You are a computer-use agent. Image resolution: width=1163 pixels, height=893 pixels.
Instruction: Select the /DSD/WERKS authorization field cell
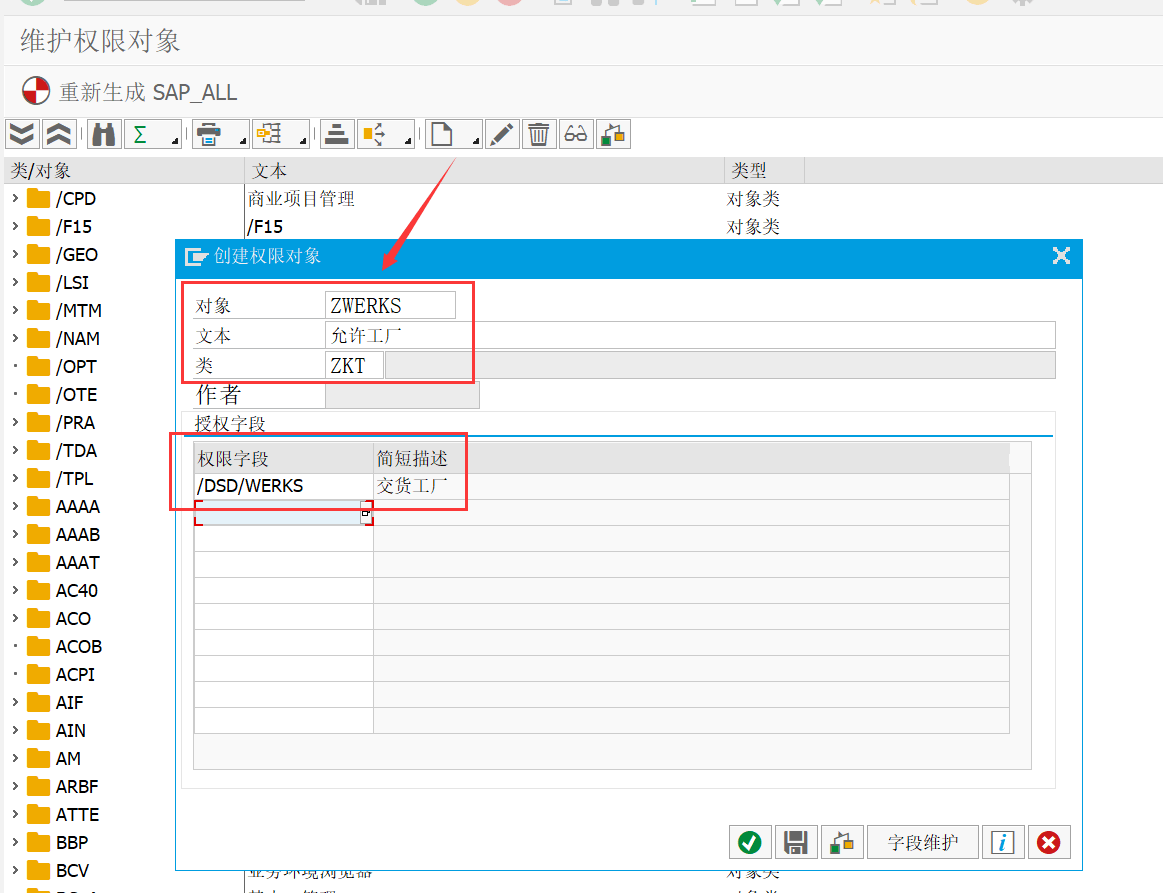283,487
